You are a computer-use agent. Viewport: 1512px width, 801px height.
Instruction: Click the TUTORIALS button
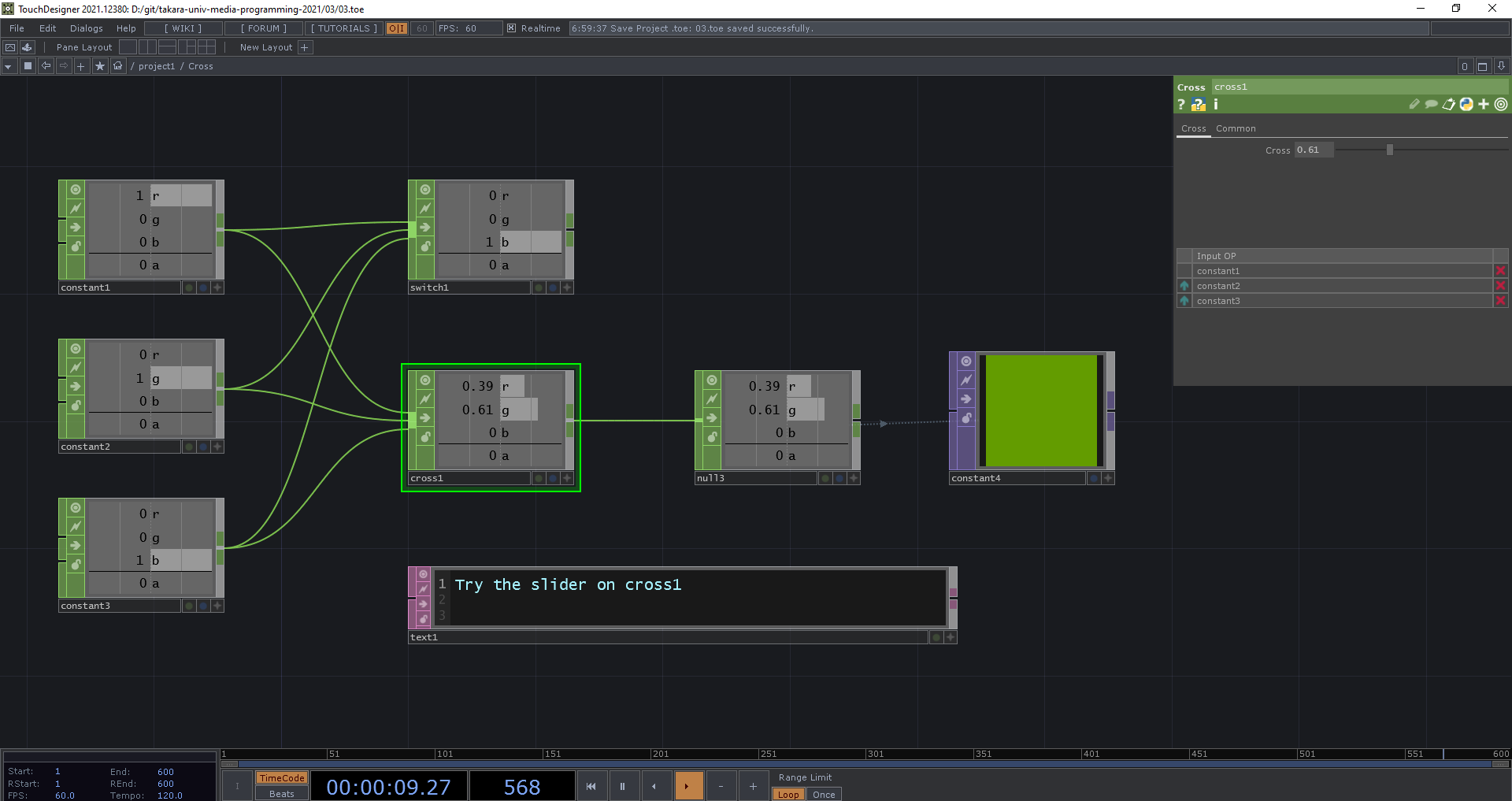coord(343,28)
